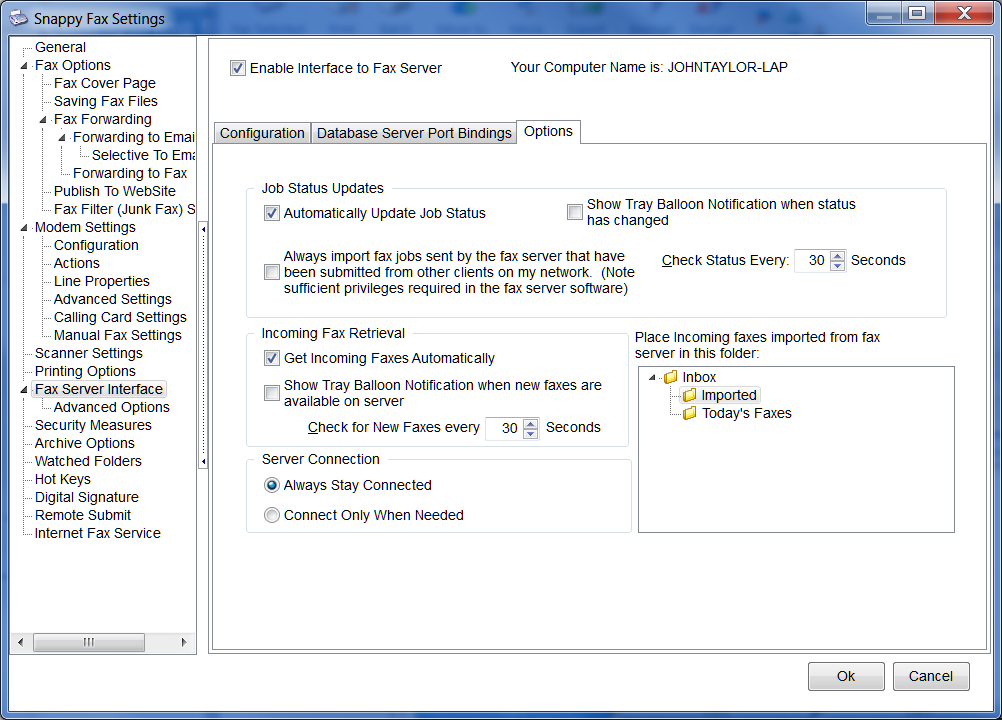Click the tree scrollbar left arrow
1002x720 pixels.
(20, 642)
